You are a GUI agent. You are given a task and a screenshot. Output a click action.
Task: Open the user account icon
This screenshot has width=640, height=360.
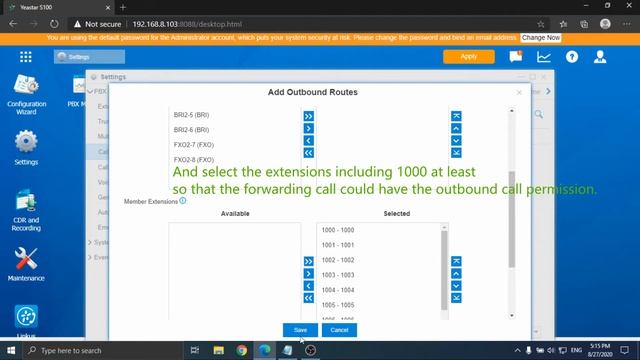pyautogui.click(x=600, y=57)
